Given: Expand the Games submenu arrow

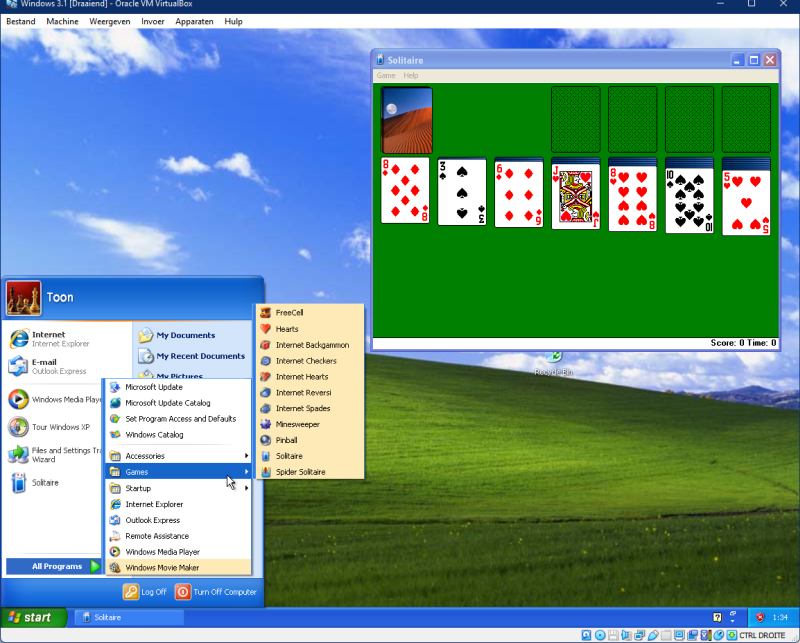Looking at the screenshot, I should [x=246, y=472].
